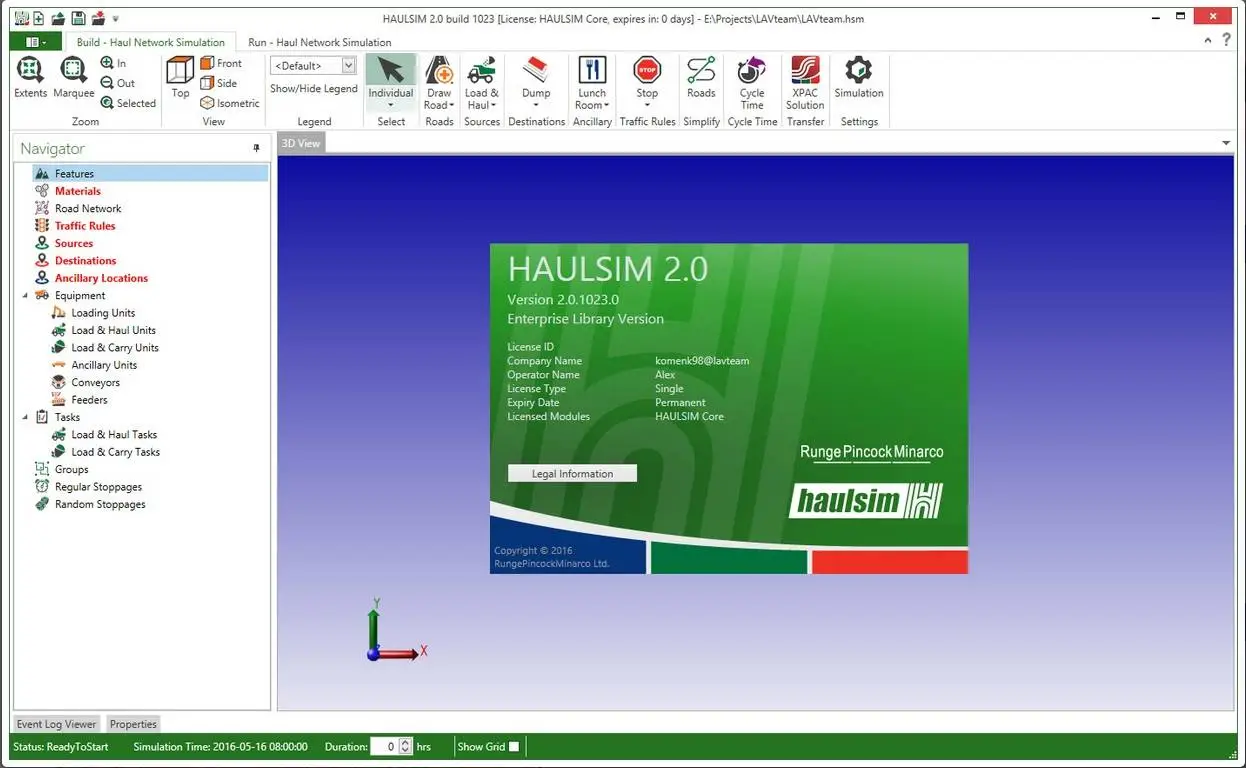Select Conveyors in the Navigator
Image resolution: width=1246 pixels, height=768 pixels.
pyautogui.click(x=95, y=383)
